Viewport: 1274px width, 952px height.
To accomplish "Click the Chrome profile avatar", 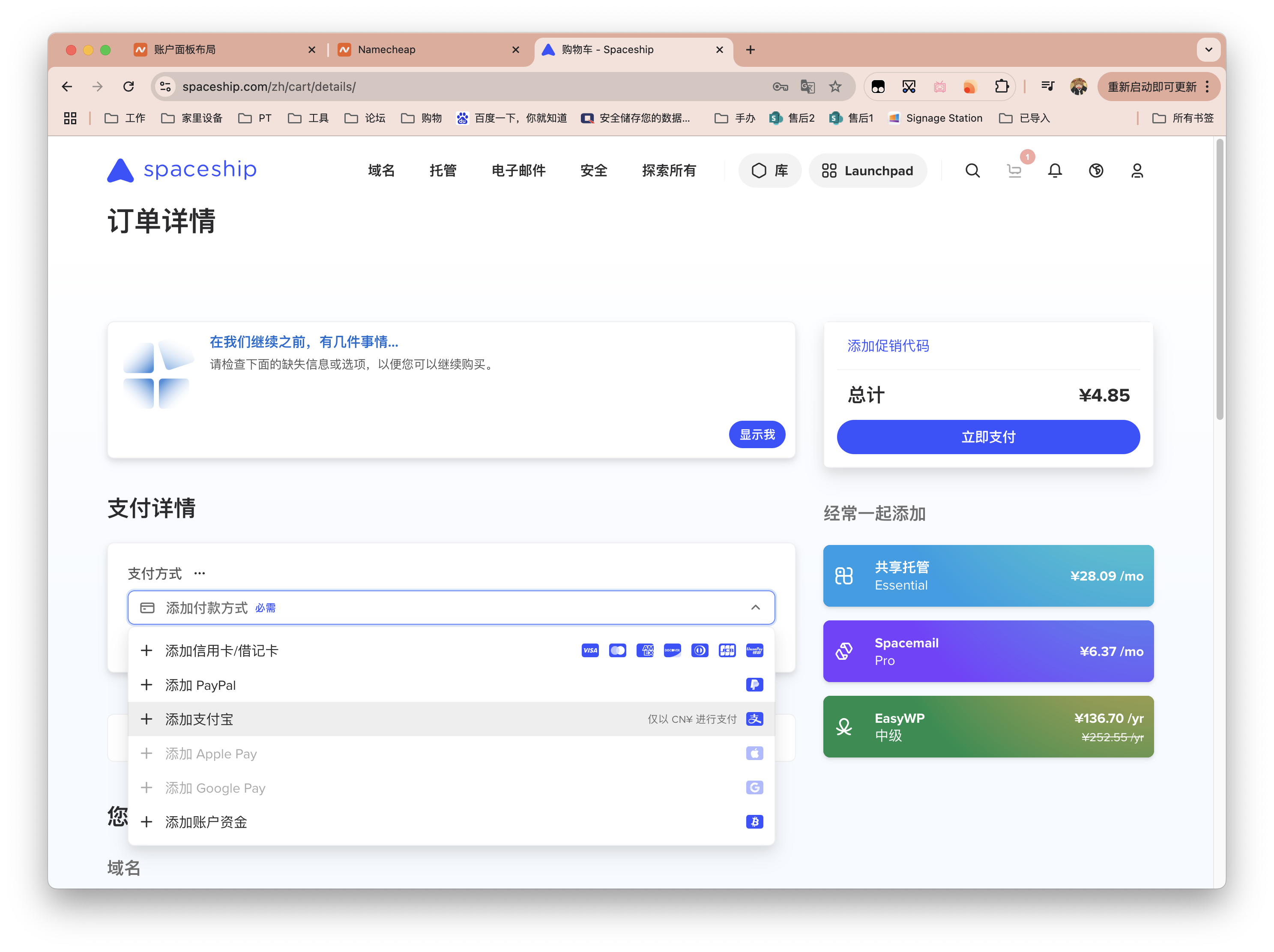I will click(x=1078, y=87).
